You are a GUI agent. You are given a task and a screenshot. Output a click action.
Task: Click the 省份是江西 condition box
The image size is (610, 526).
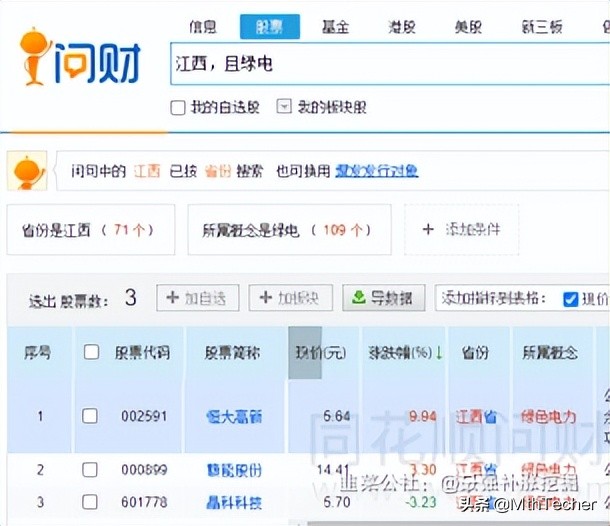(91, 230)
